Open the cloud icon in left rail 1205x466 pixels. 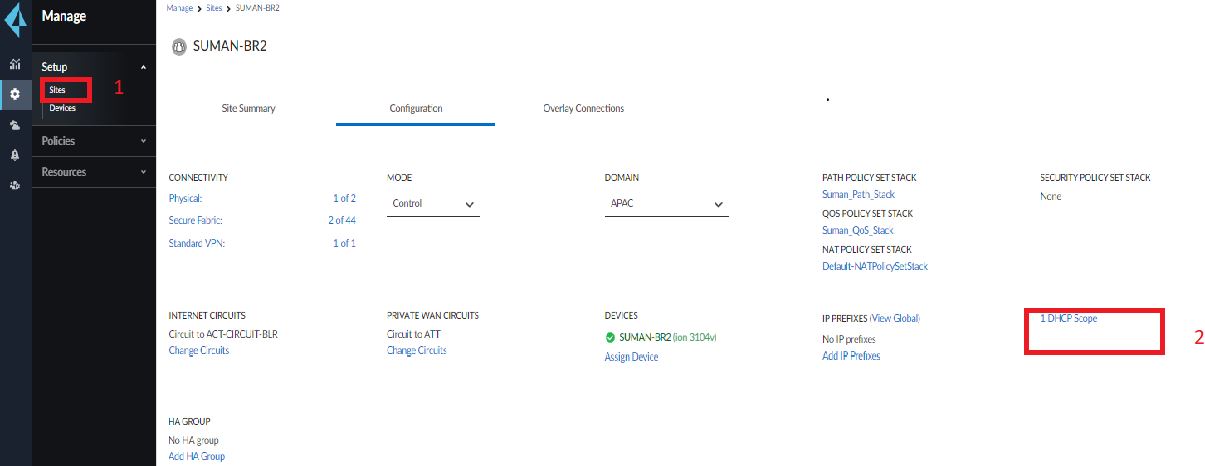pos(15,125)
